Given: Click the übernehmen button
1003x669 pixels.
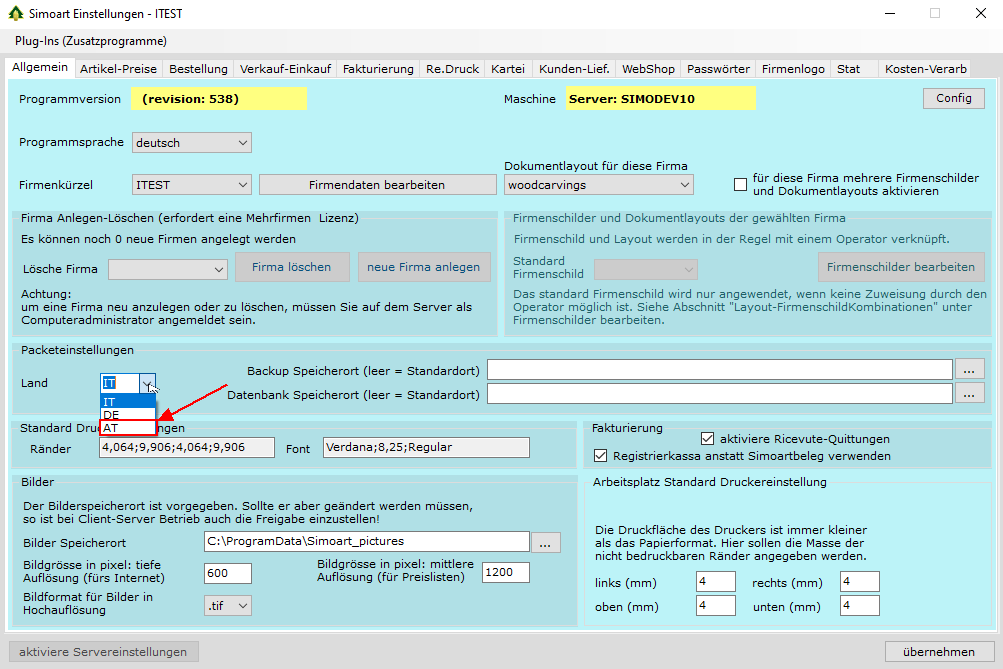Looking at the screenshot, I should [938, 652].
